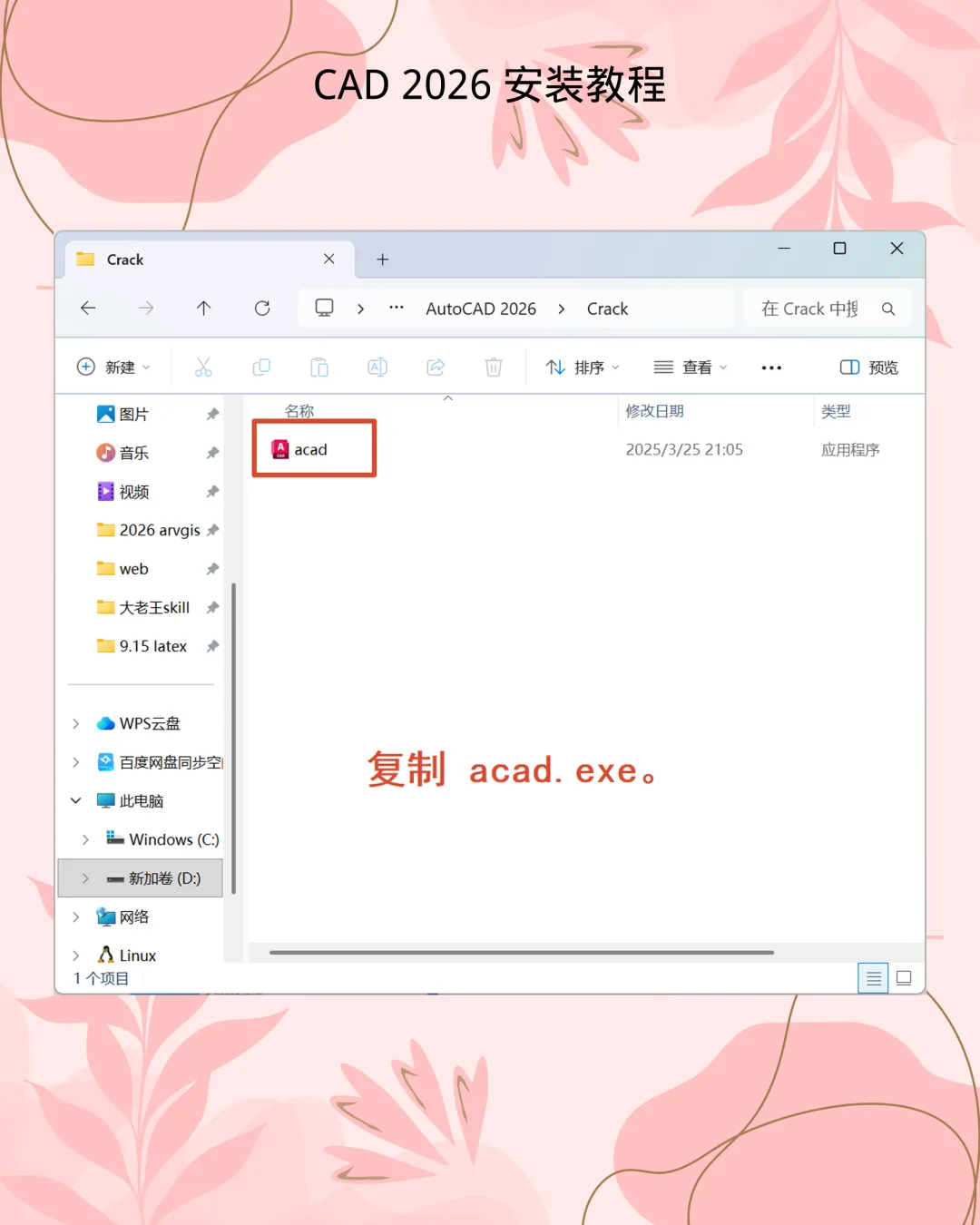
Task: Select Linux in navigation pane
Action: [126, 955]
